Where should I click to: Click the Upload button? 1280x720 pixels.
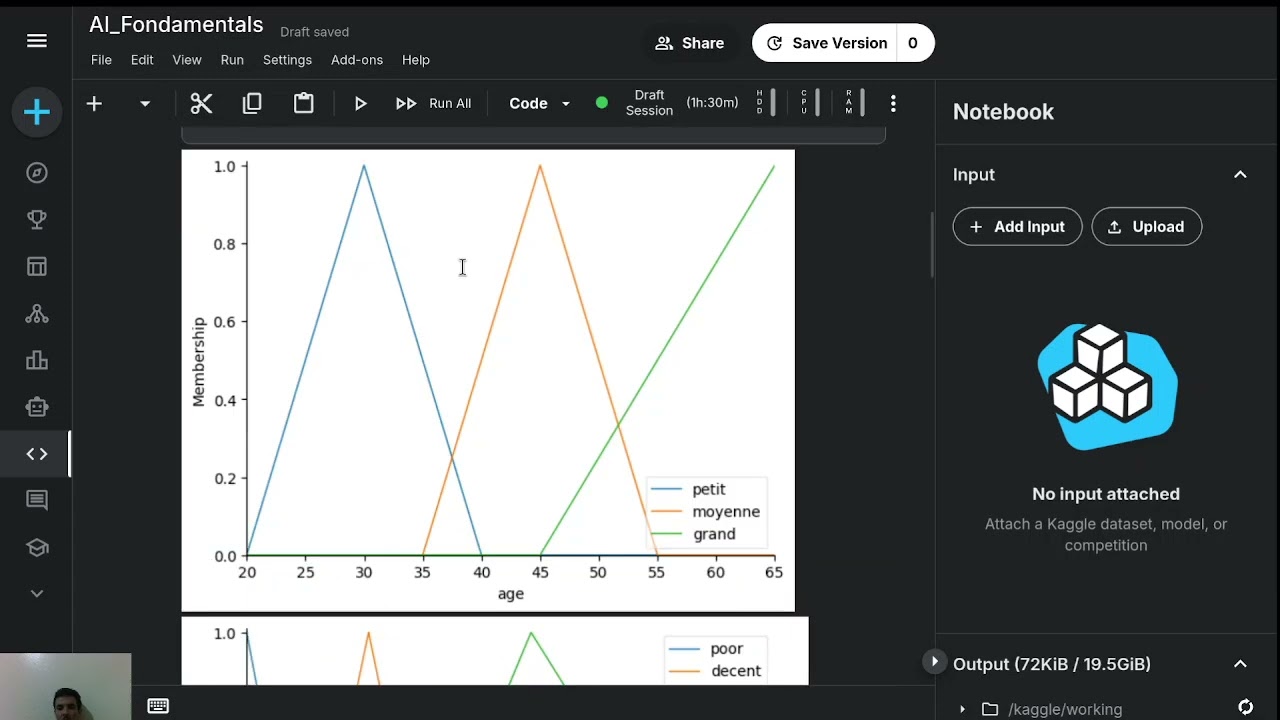tap(1147, 227)
